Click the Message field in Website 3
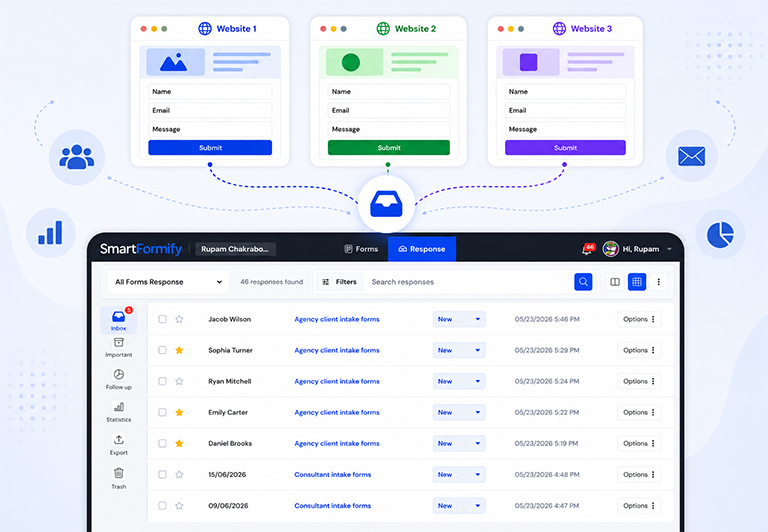Screen dimensions: 768x532 (565, 129)
